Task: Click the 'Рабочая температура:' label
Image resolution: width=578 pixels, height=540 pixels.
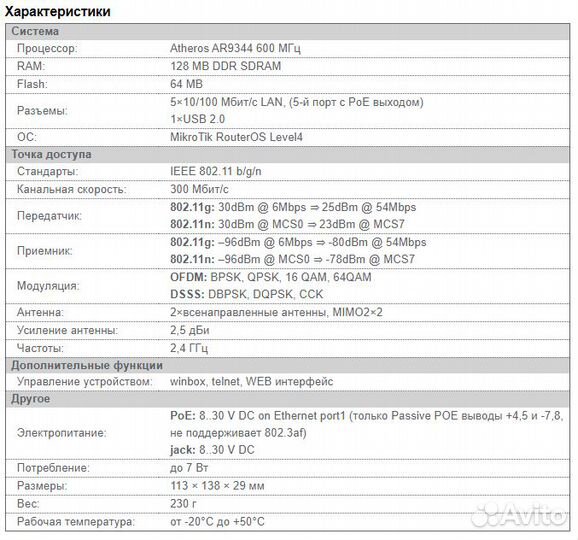Action: 76,522
